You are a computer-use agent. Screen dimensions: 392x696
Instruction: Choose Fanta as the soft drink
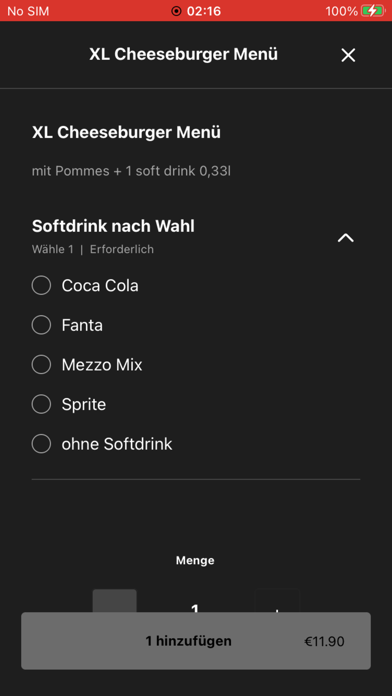coord(41,325)
